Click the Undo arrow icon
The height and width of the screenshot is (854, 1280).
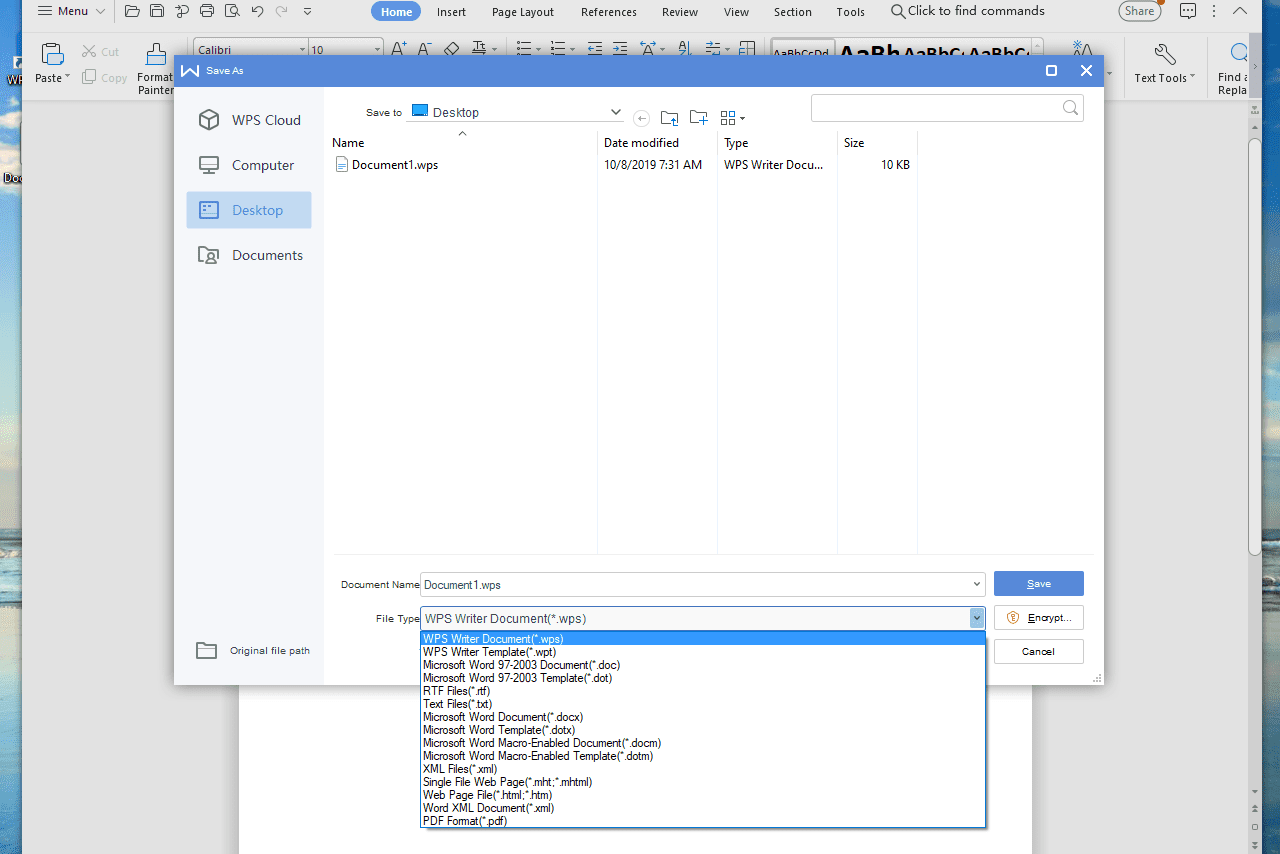[x=257, y=12]
